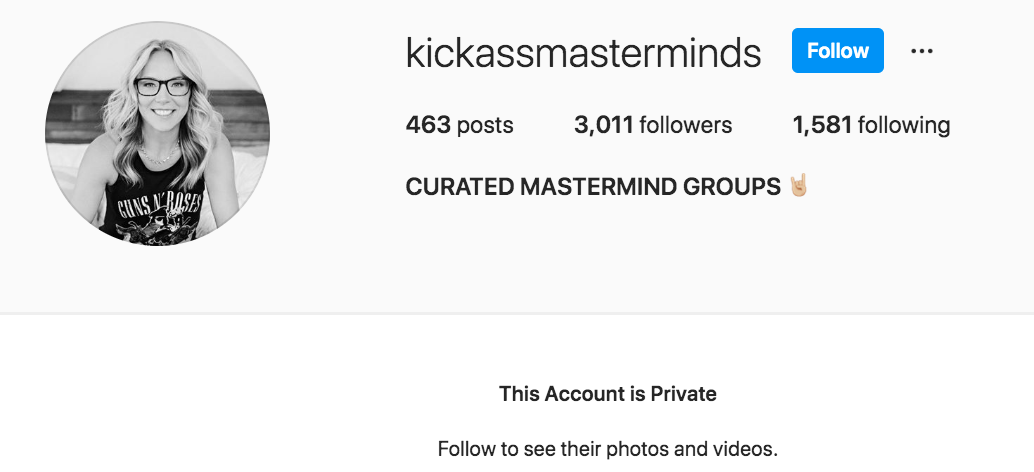This screenshot has height=472, width=1034.
Task: Click the CURATED MASTERMIND GROUPS bio text
Action: [592, 187]
